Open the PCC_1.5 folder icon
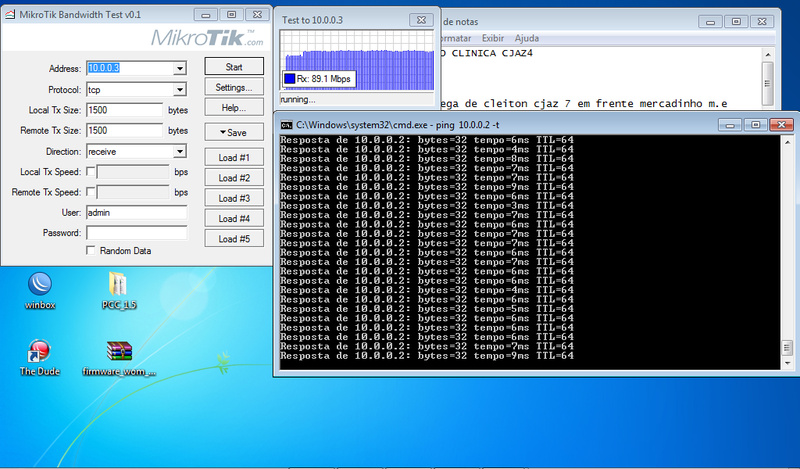The width and height of the screenshot is (800, 469). (x=118, y=290)
